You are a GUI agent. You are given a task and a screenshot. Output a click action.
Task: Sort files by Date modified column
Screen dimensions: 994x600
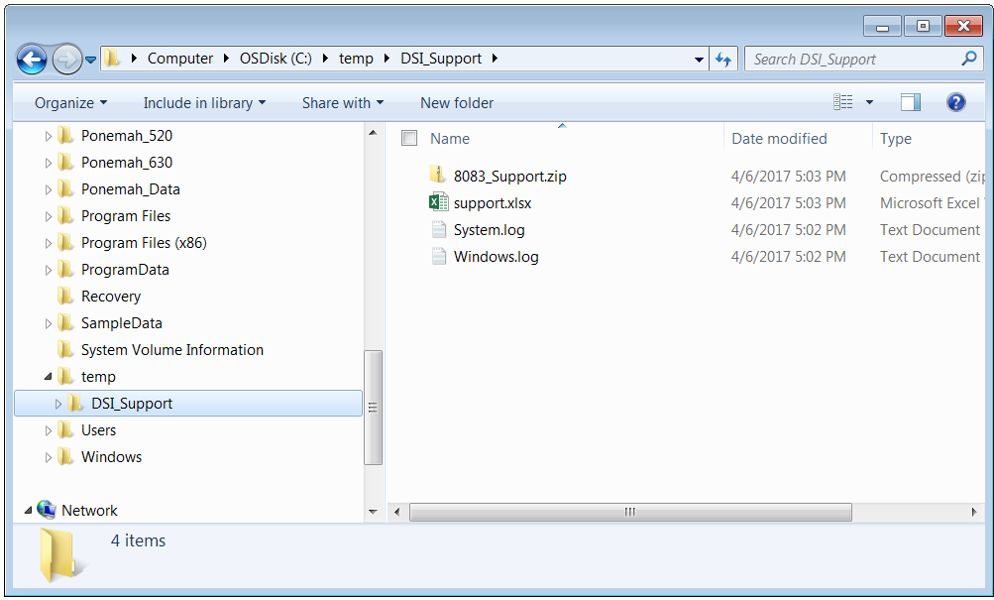(779, 139)
